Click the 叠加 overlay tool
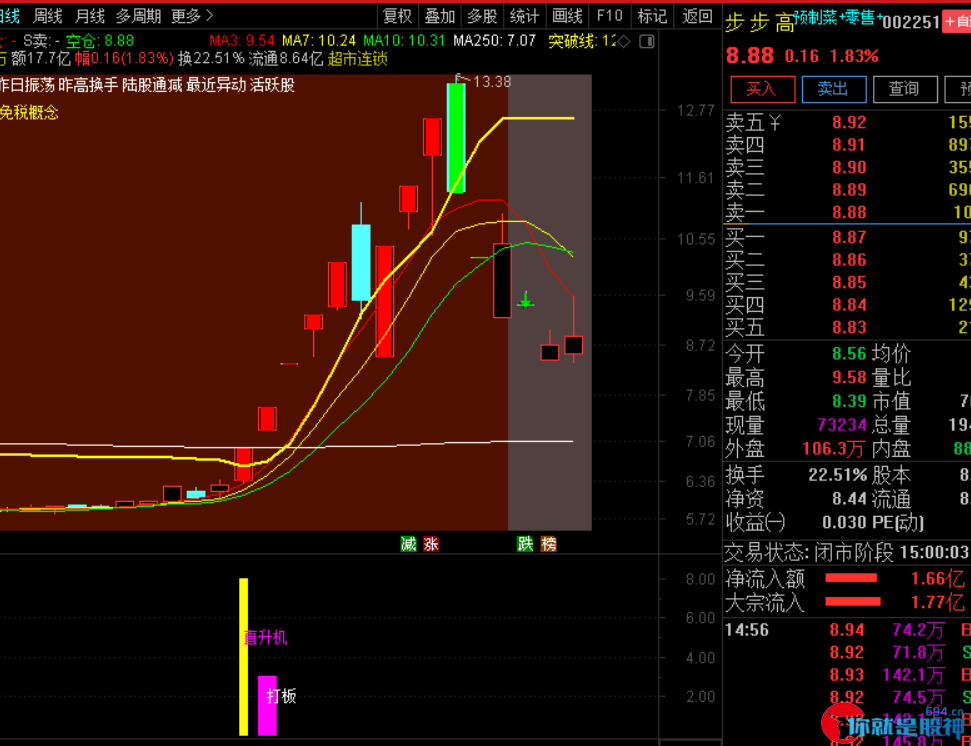 440,16
